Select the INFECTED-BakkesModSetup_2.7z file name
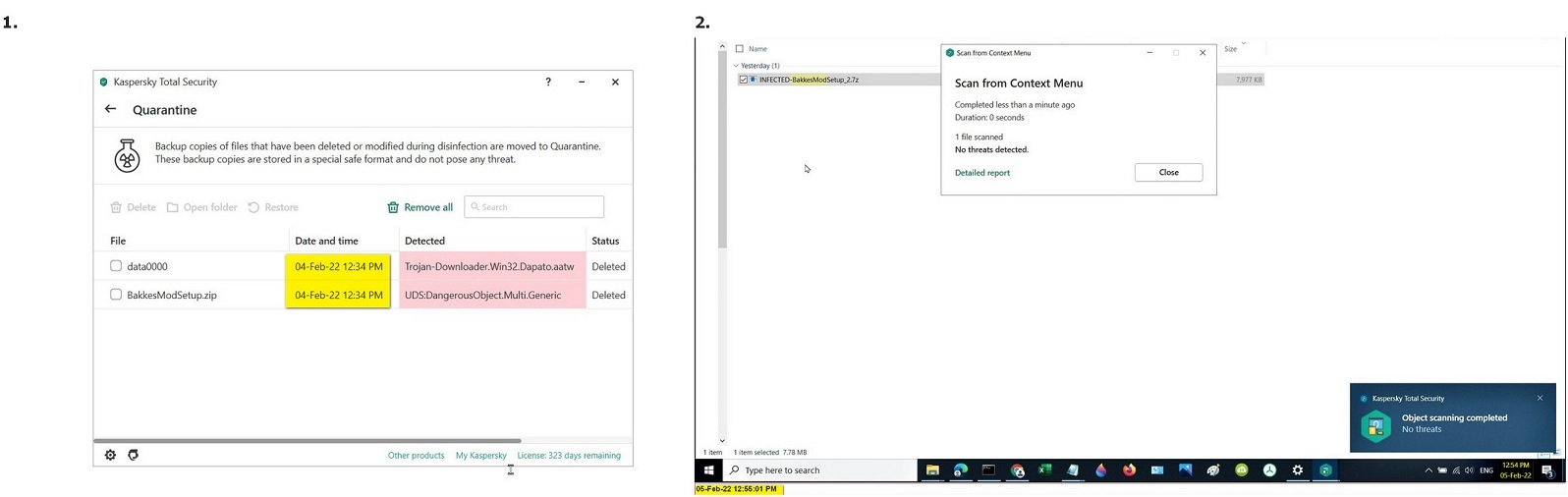1568x497 pixels. click(x=809, y=80)
